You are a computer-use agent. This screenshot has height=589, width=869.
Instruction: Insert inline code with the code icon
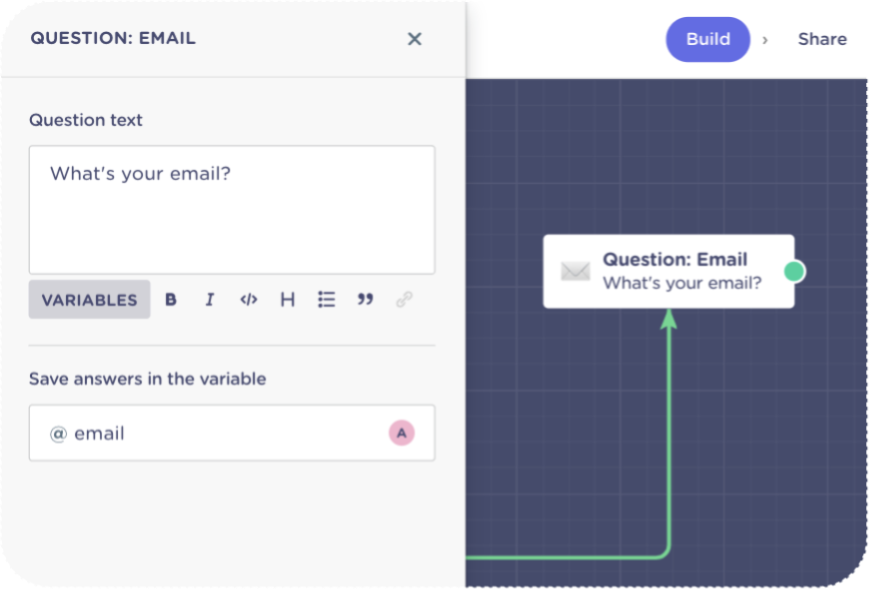pyautogui.click(x=249, y=300)
